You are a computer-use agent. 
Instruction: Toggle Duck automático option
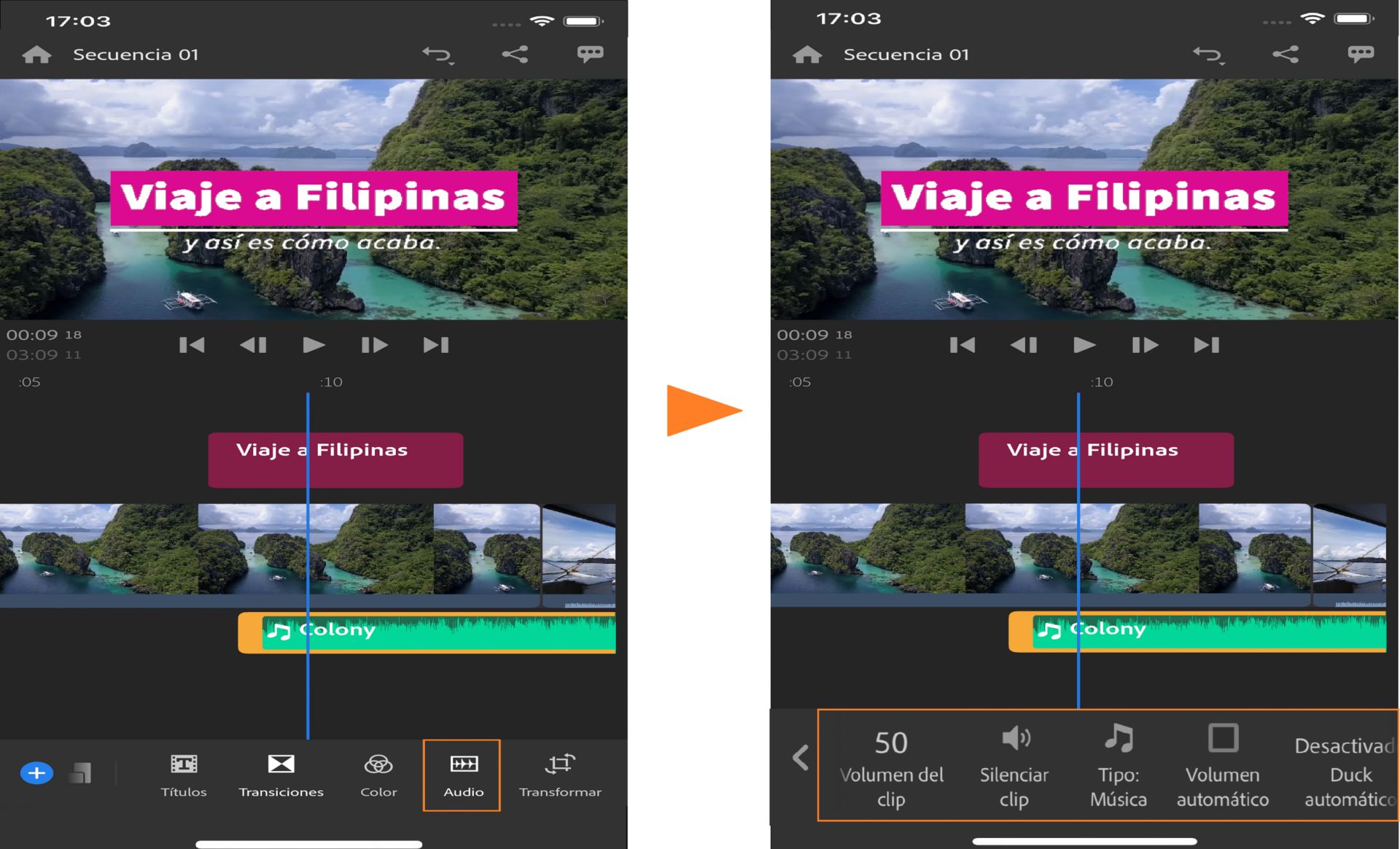tap(1347, 772)
